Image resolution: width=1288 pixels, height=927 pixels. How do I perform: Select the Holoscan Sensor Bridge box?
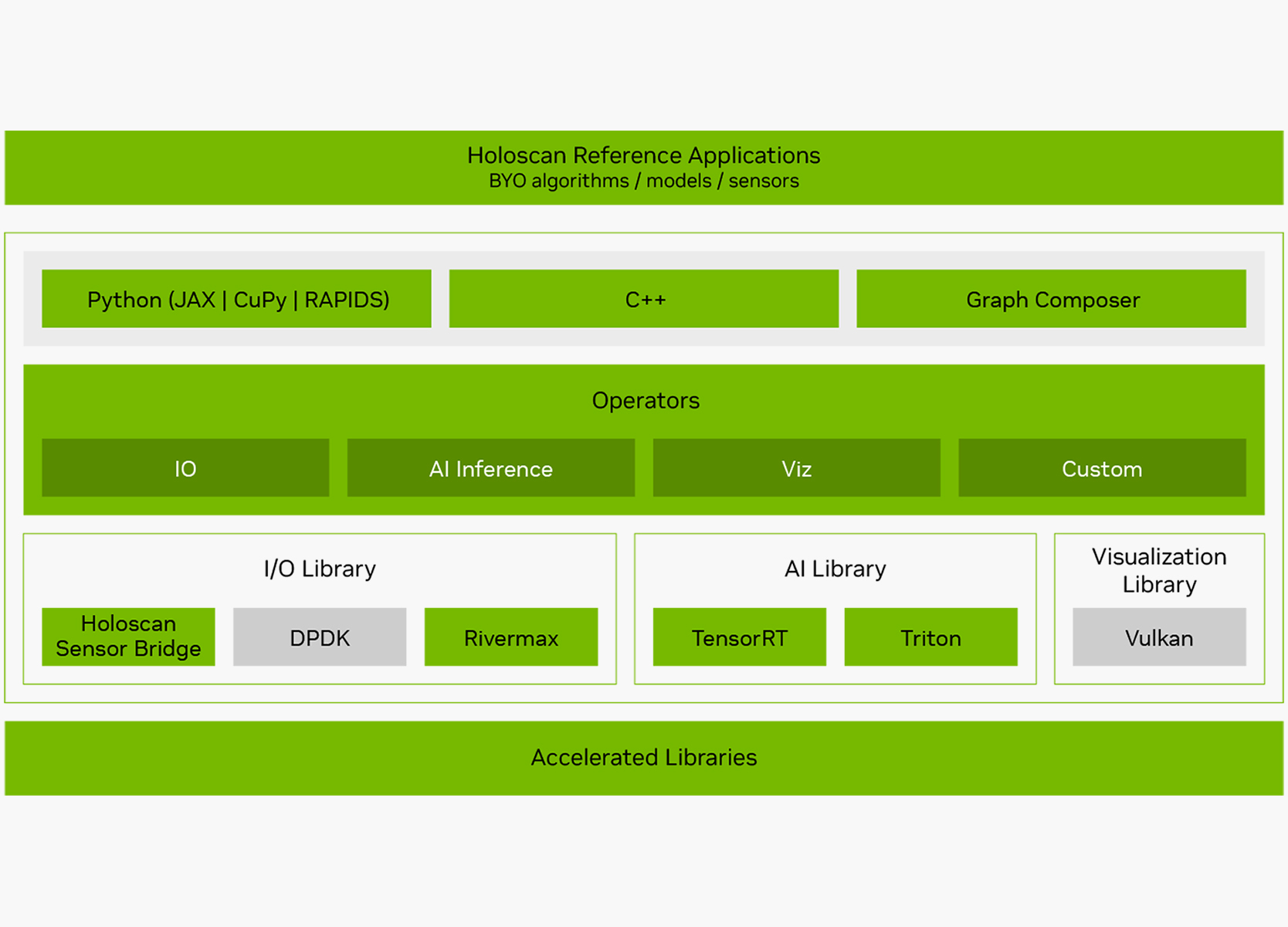pyautogui.click(x=128, y=637)
